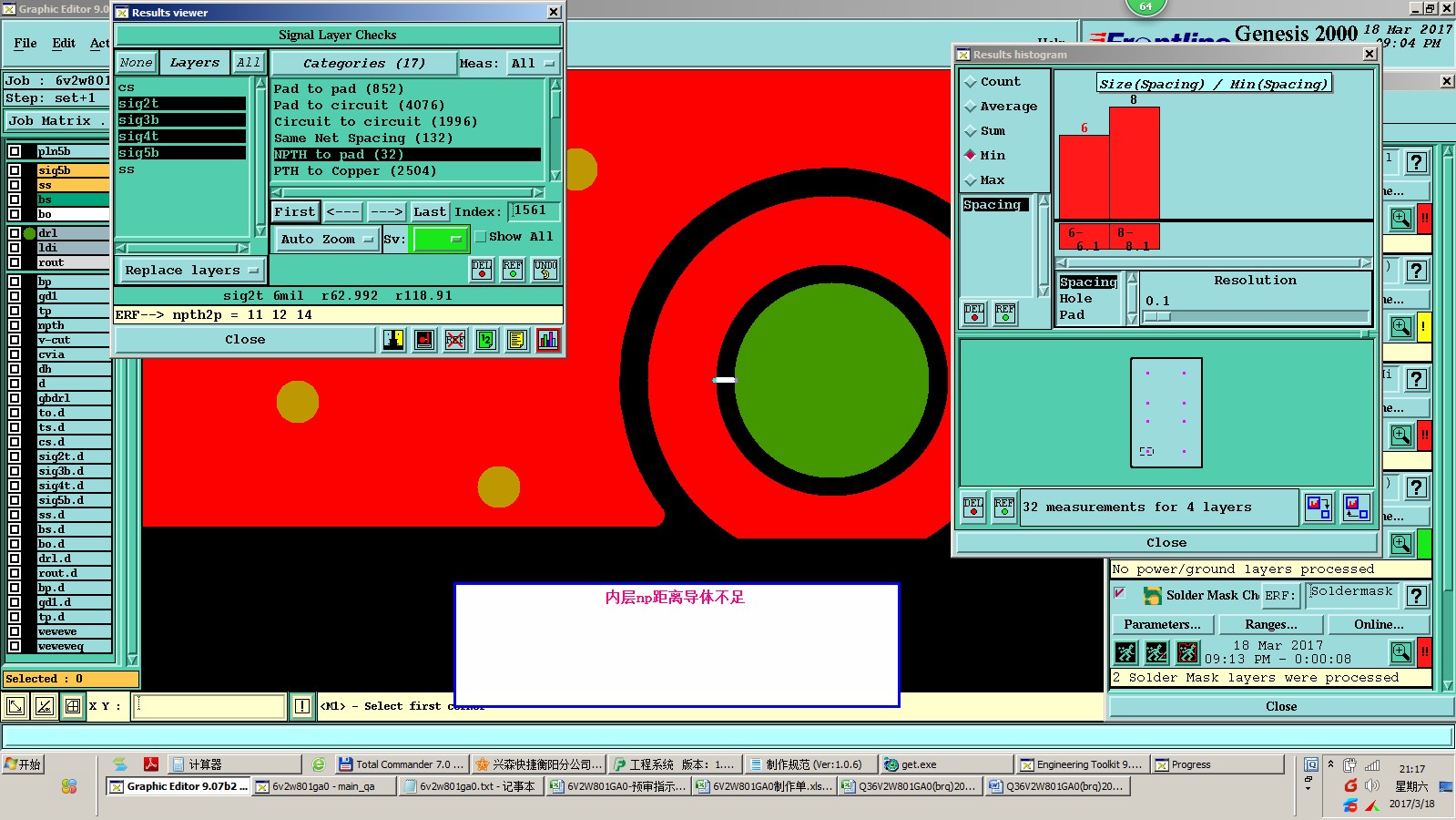Image resolution: width=1456 pixels, height=820 pixels.
Task: Click third red-outlined runner icon
Action: (x=1188, y=652)
